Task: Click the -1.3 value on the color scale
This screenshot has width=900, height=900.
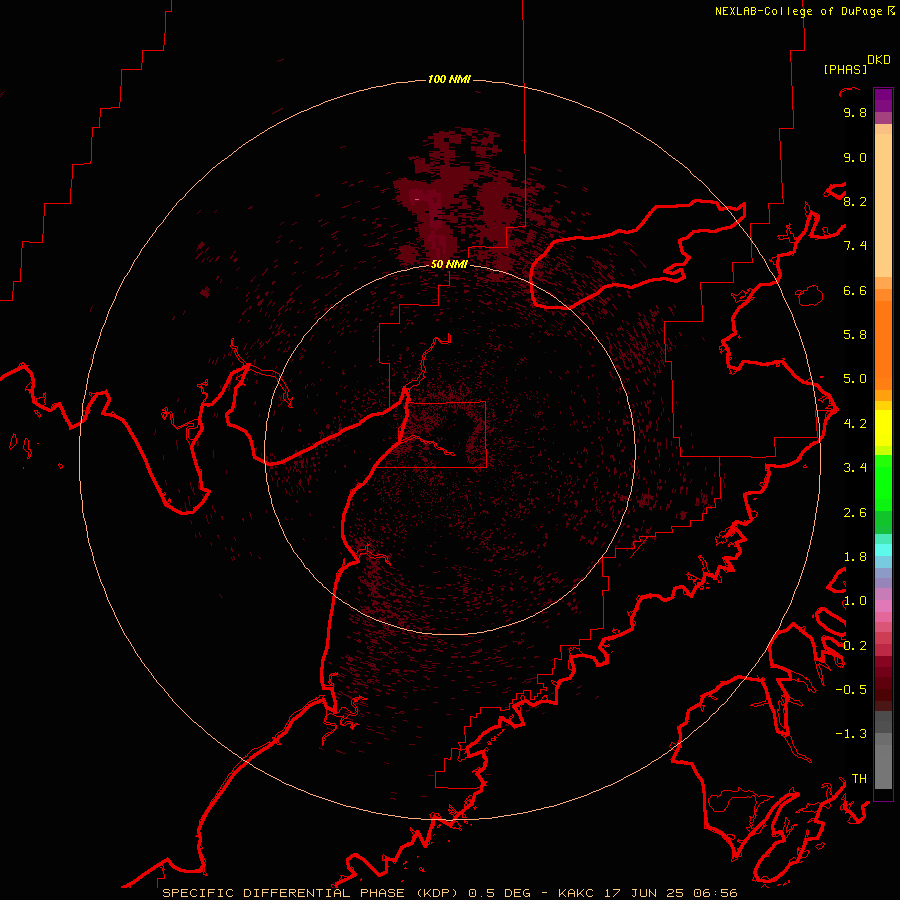Action: click(x=851, y=735)
